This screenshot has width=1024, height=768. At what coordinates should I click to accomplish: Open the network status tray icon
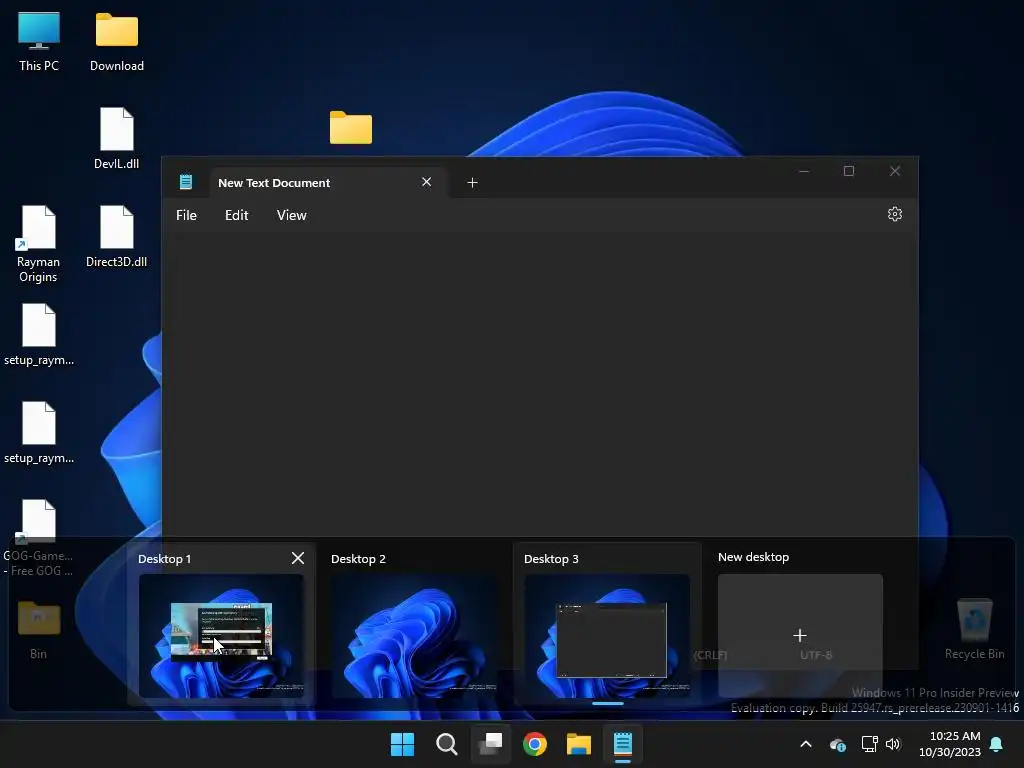[869, 744]
